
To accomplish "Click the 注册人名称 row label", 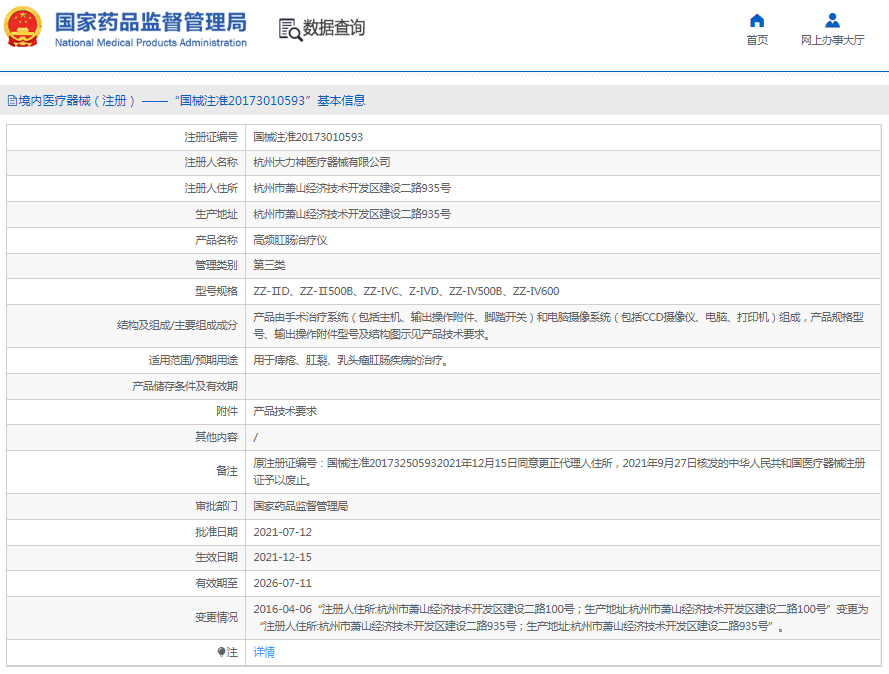I will pos(211,162).
